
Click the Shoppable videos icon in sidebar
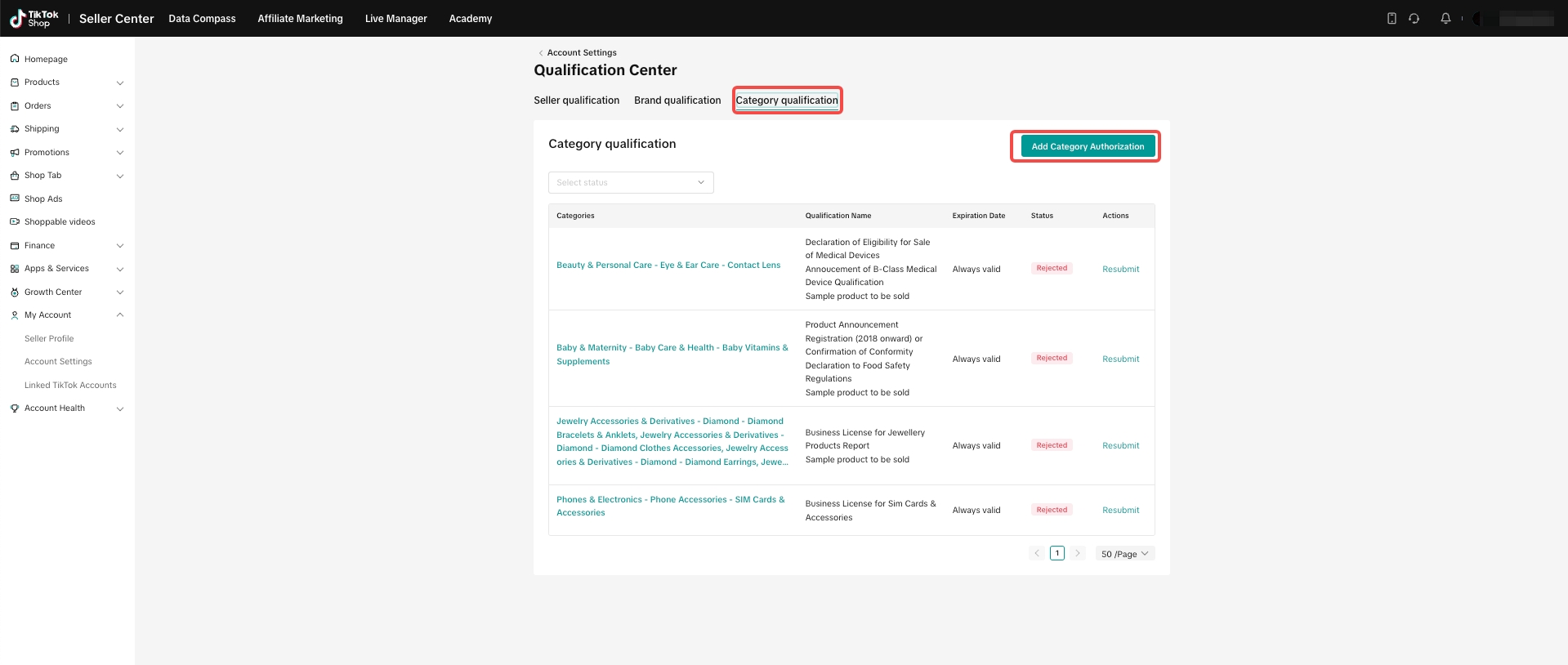tap(15, 221)
